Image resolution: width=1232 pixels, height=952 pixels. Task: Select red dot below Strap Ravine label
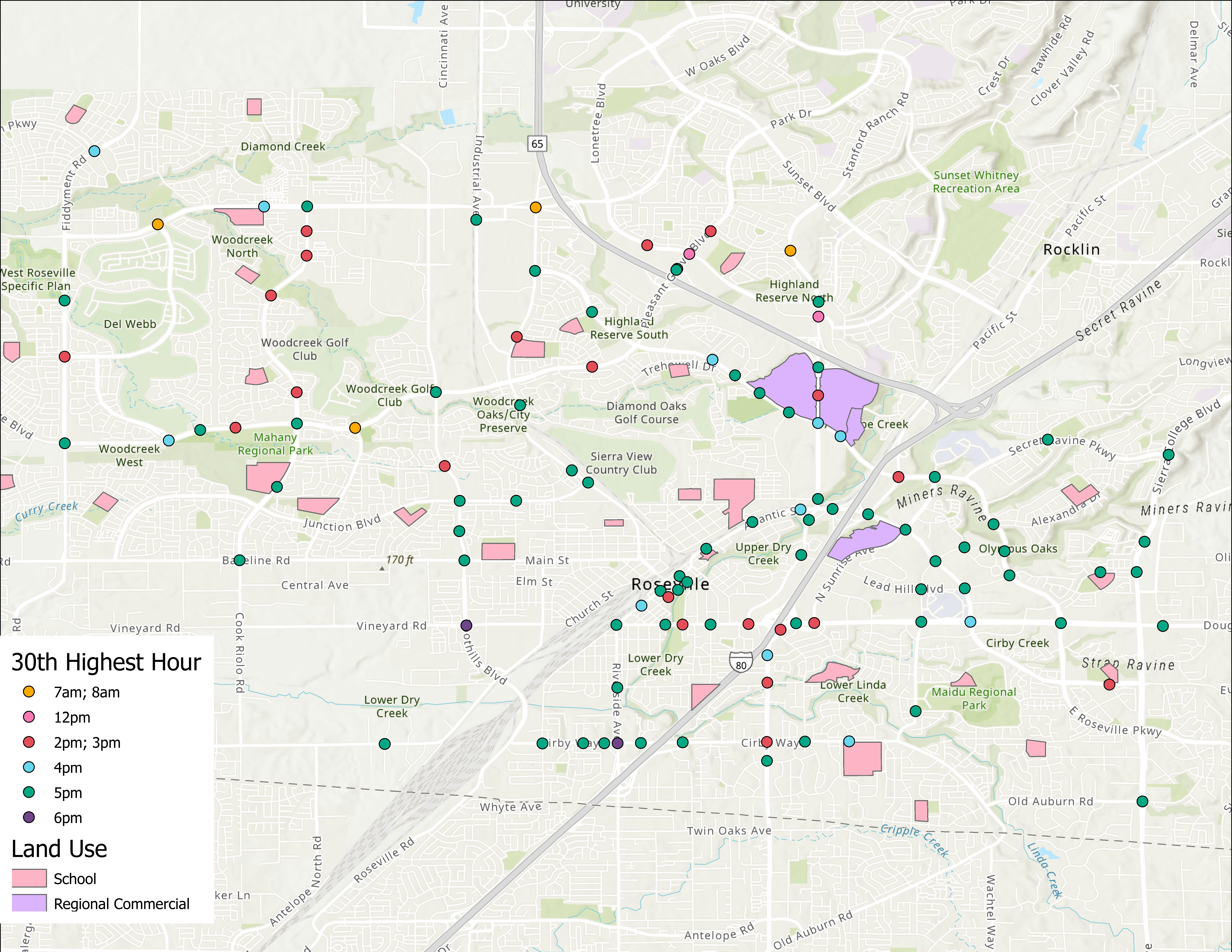coord(1110,685)
